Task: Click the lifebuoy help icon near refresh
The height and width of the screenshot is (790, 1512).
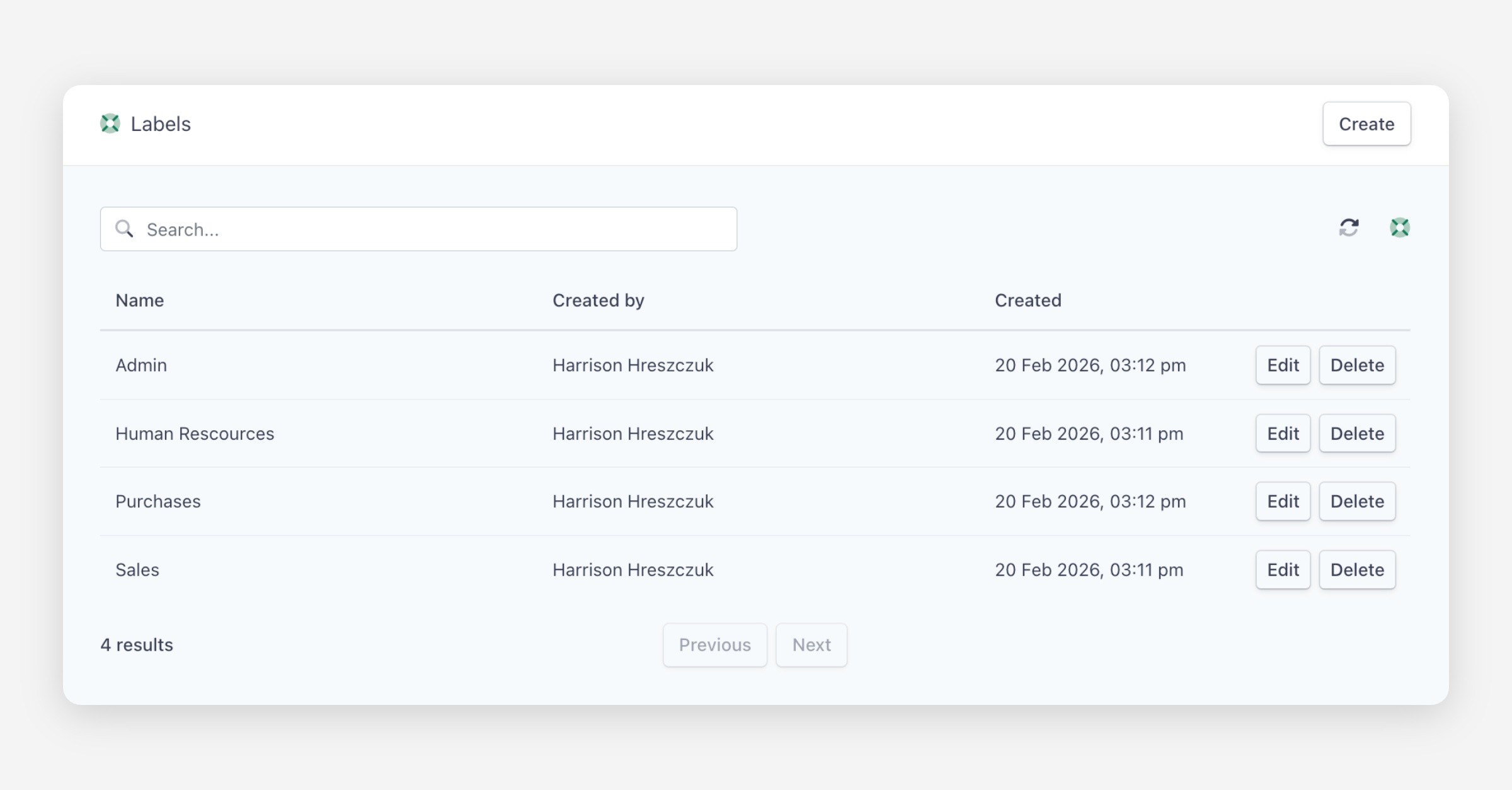Action: (x=1399, y=227)
